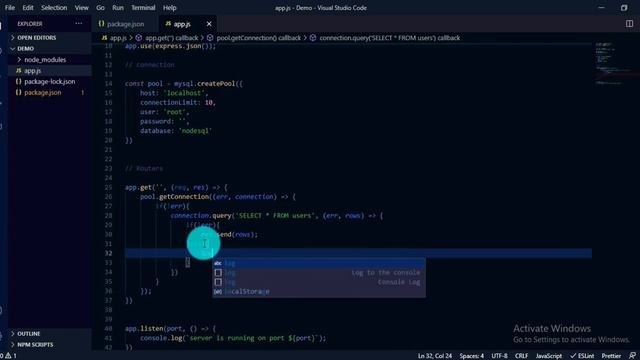The width and height of the screenshot is (640, 360).
Task: Place cursor on "host: 'localhost'" line
Action: tap(174, 93)
